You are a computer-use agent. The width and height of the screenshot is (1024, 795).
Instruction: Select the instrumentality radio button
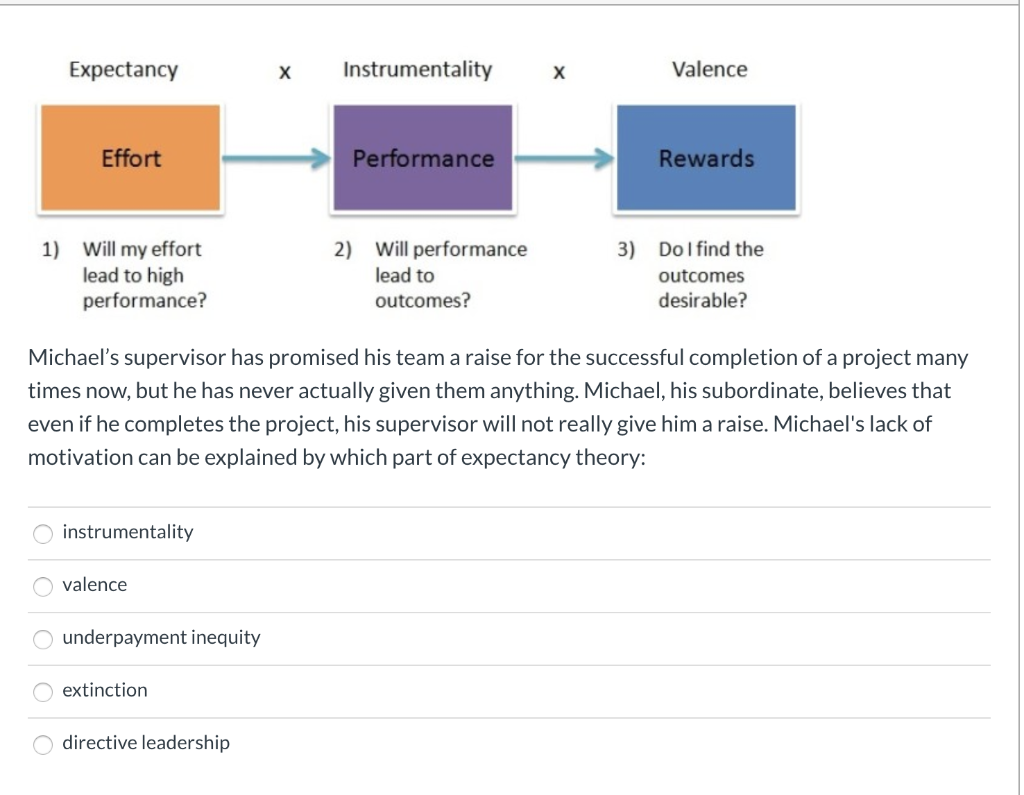click(x=43, y=533)
